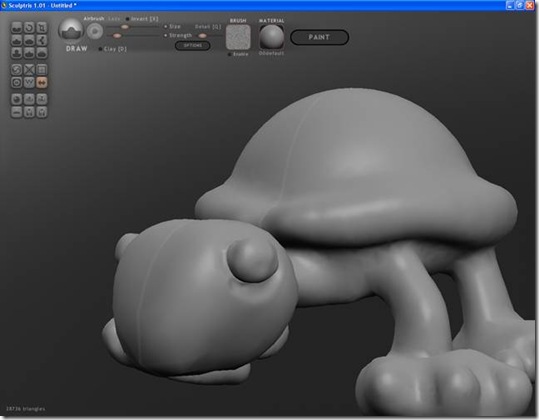
Task: Tick Enable under the Brush texture
Action: [238, 54]
